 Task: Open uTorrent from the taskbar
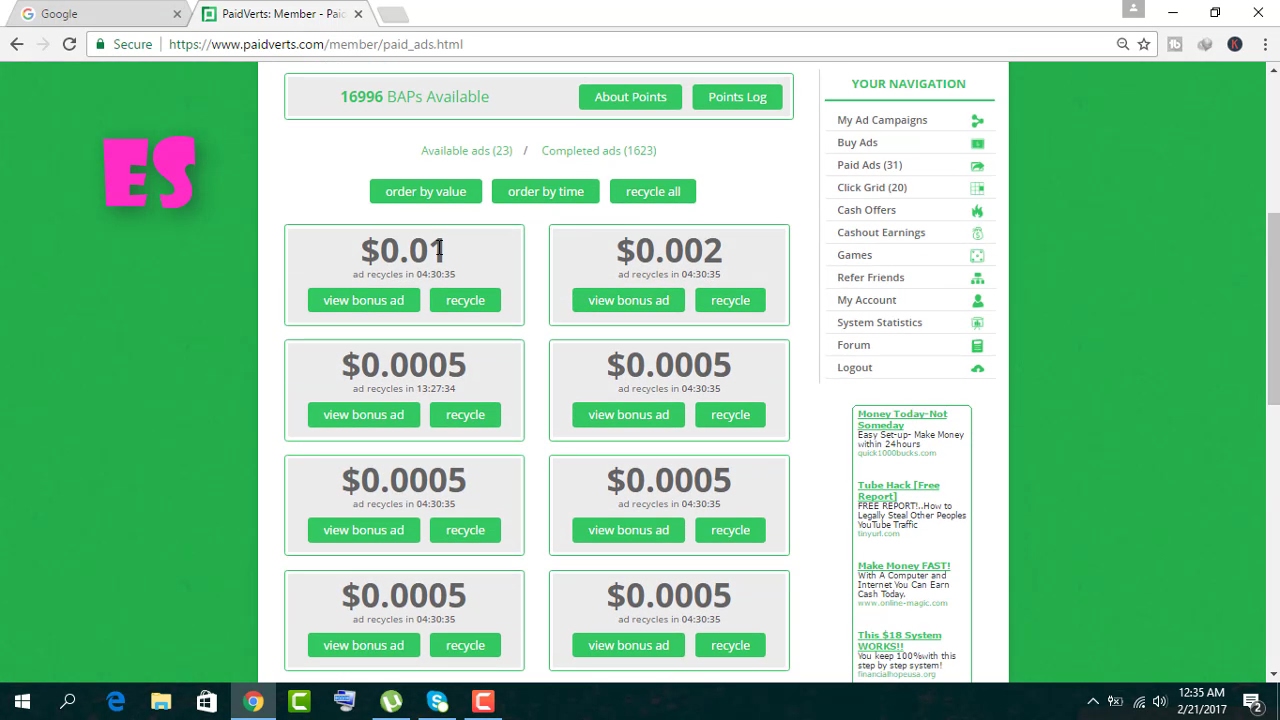(x=391, y=702)
